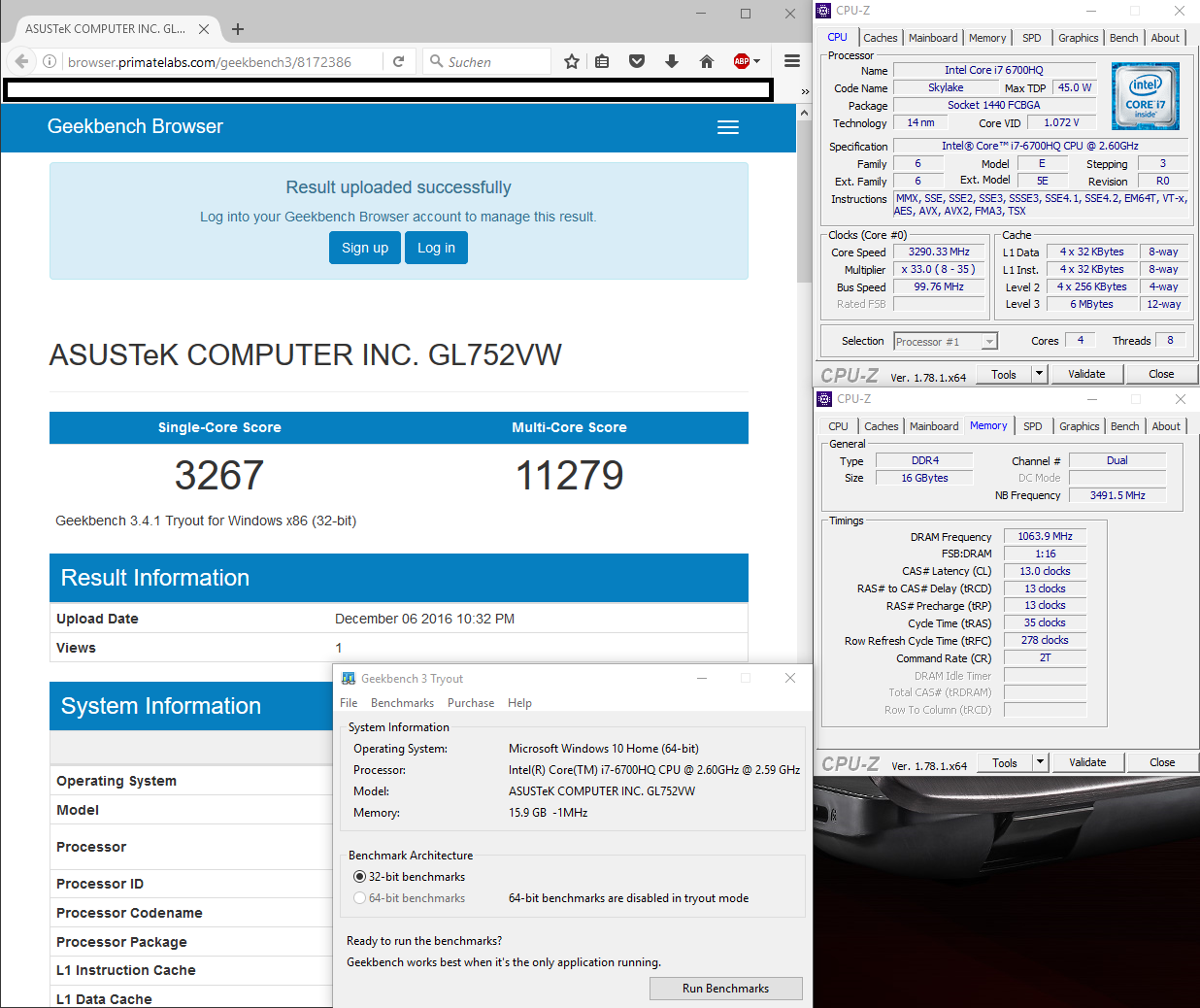Close the ASUSTeK COMPUTER browser tab
The height and width of the screenshot is (1008, 1200).
click(x=204, y=29)
